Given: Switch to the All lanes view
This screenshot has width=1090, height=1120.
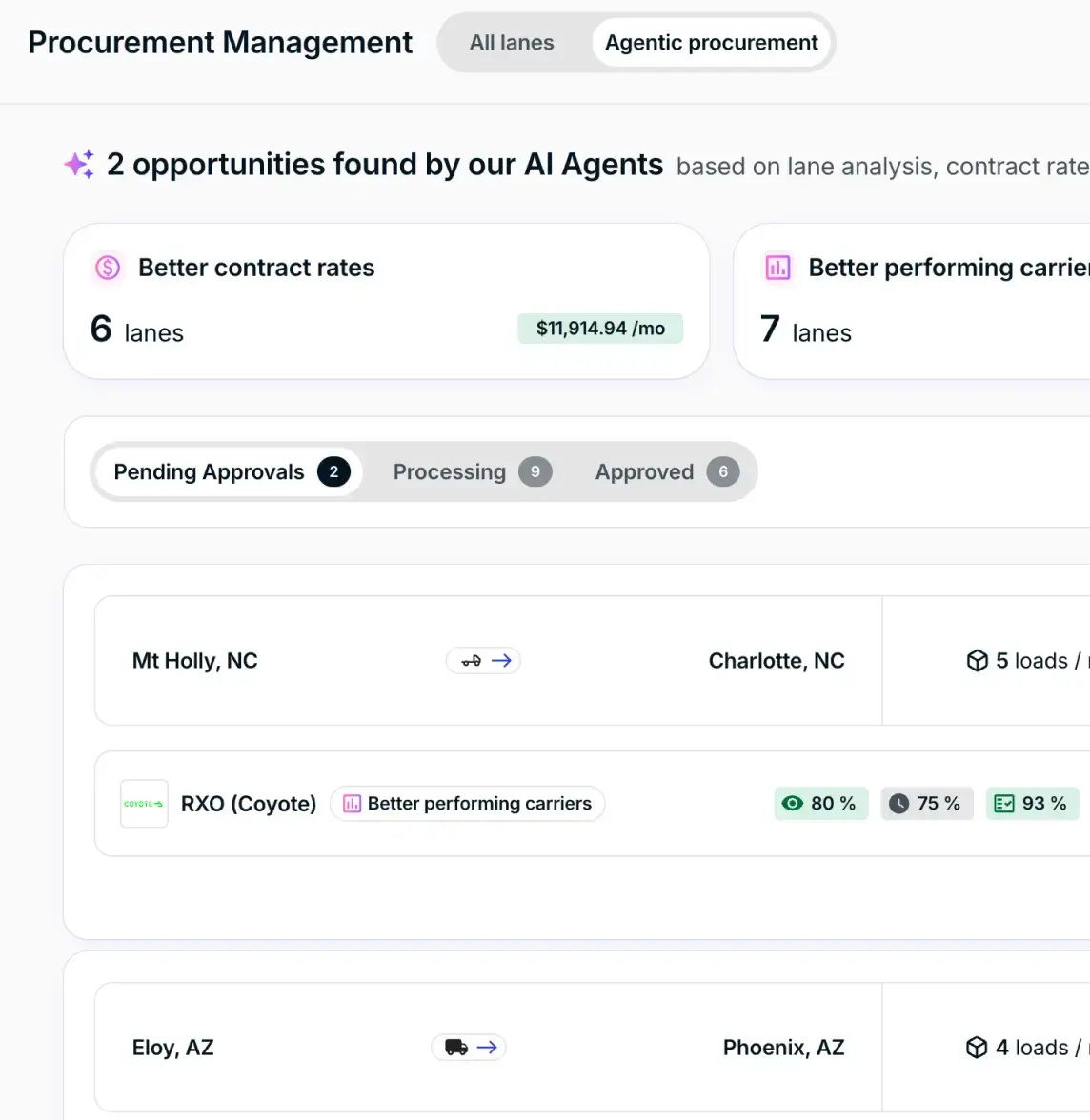Looking at the screenshot, I should pos(512,43).
